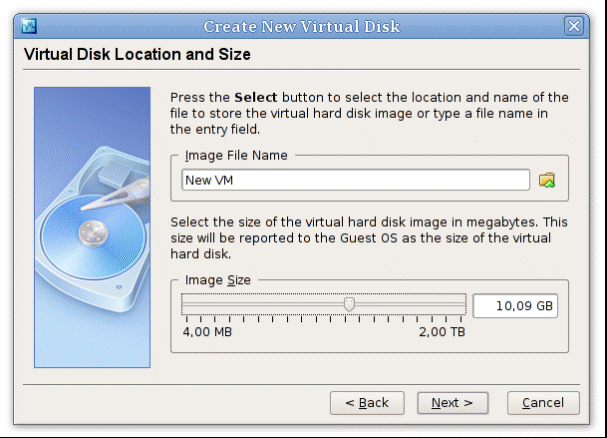Click the slider track near the maximum end
Viewport: 607px width, 438px height.
pos(452,304)
